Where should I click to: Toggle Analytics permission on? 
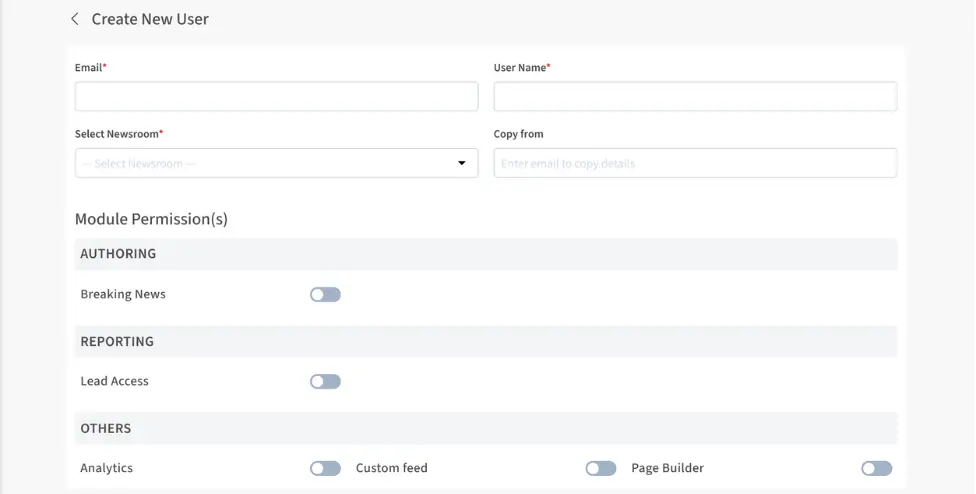(x=326, y=468)
